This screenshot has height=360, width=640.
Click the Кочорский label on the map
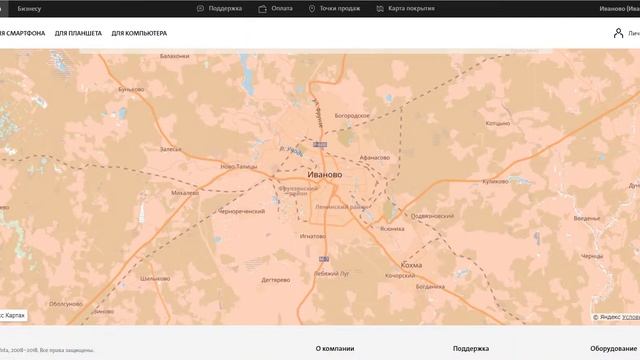point(400,276)
